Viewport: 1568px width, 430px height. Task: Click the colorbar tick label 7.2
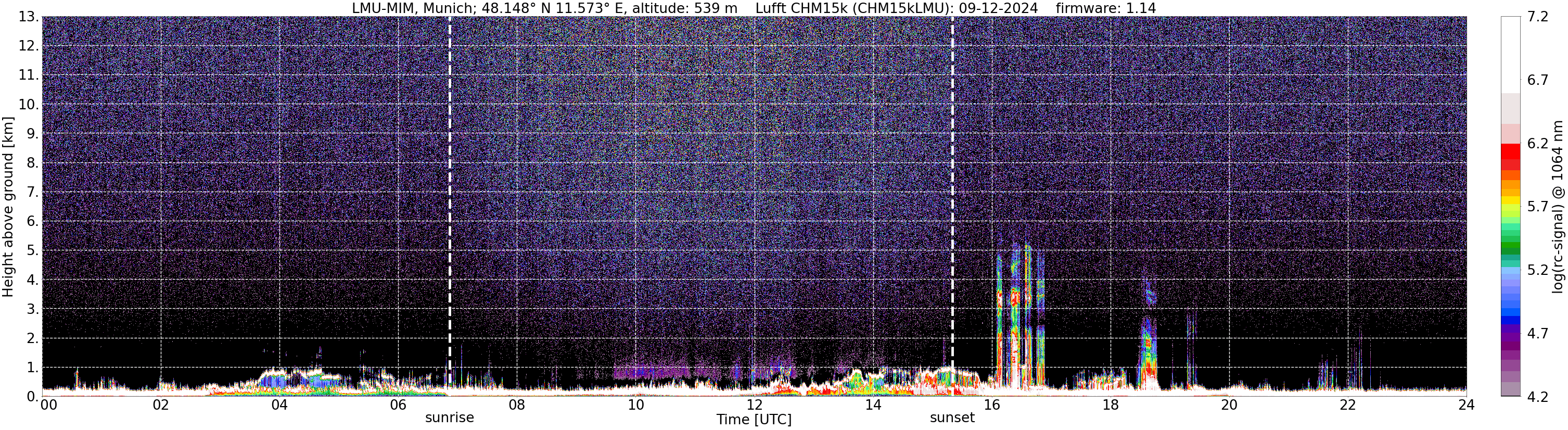(x=1538, y=17)
